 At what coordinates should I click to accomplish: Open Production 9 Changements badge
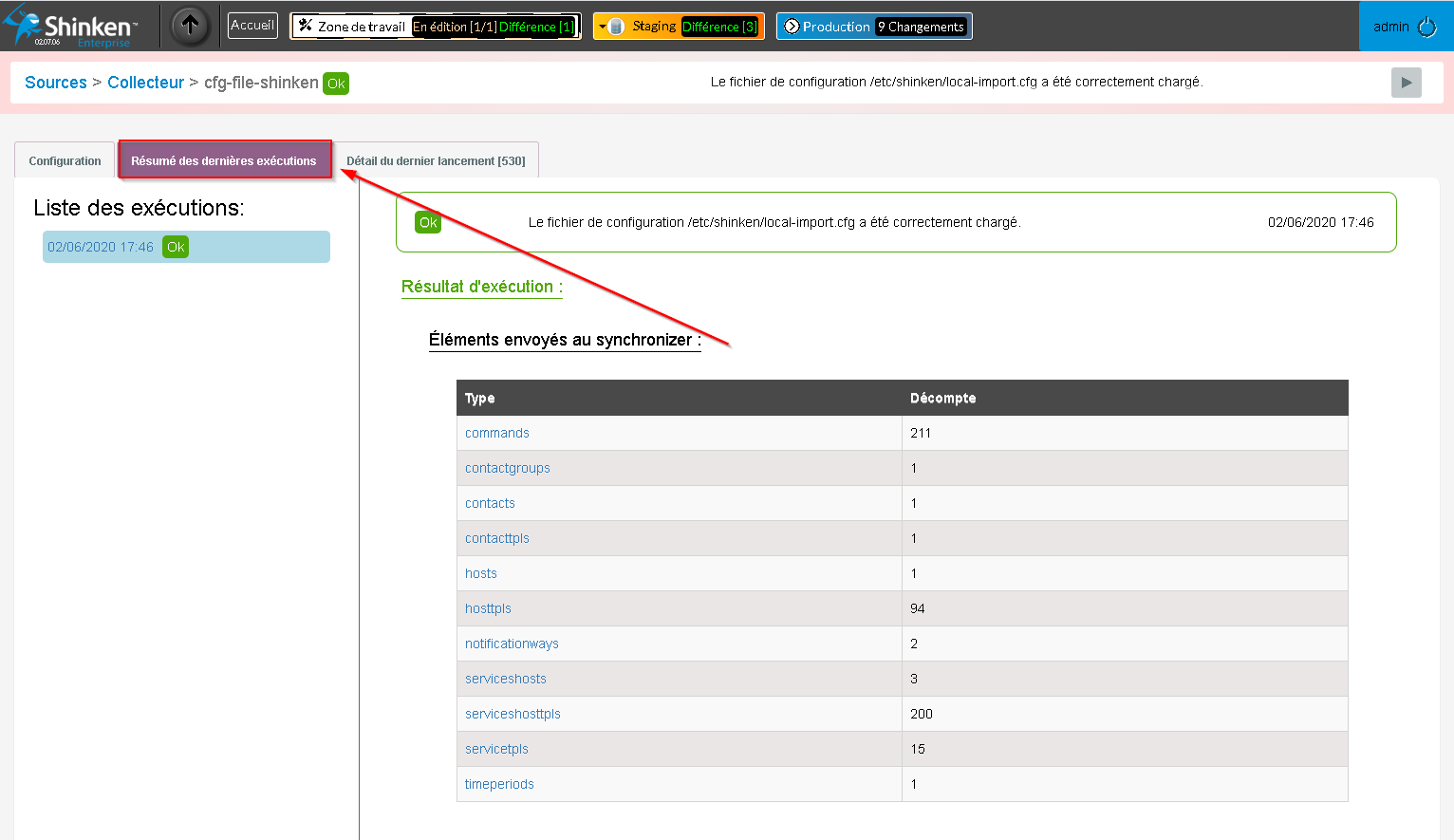click(x=920, y=27)
